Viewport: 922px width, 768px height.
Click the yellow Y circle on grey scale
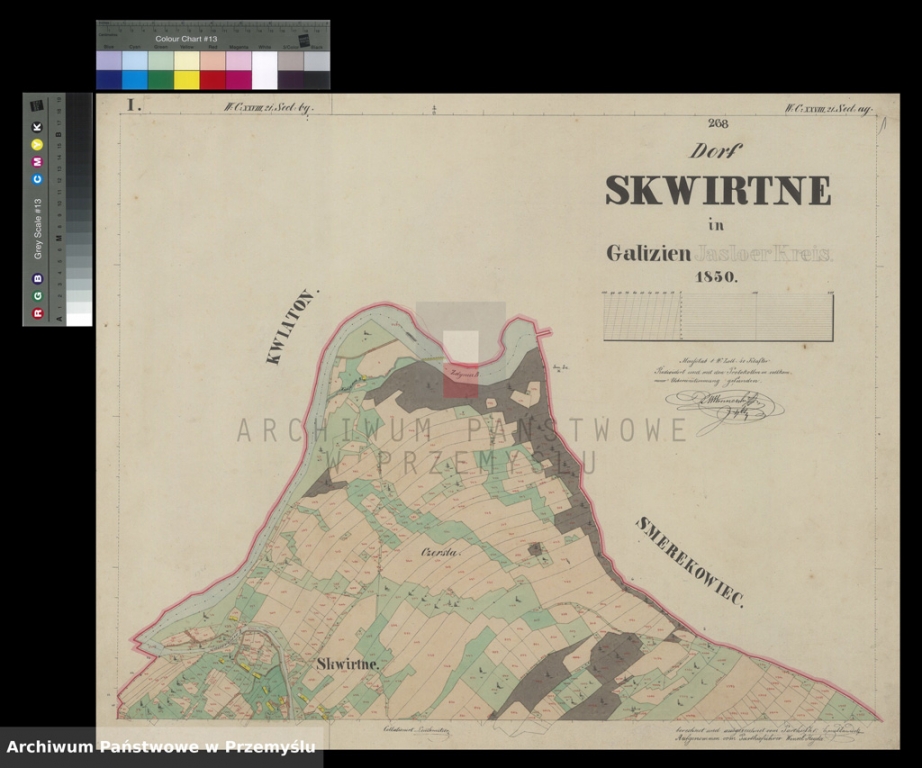[38, 144]
